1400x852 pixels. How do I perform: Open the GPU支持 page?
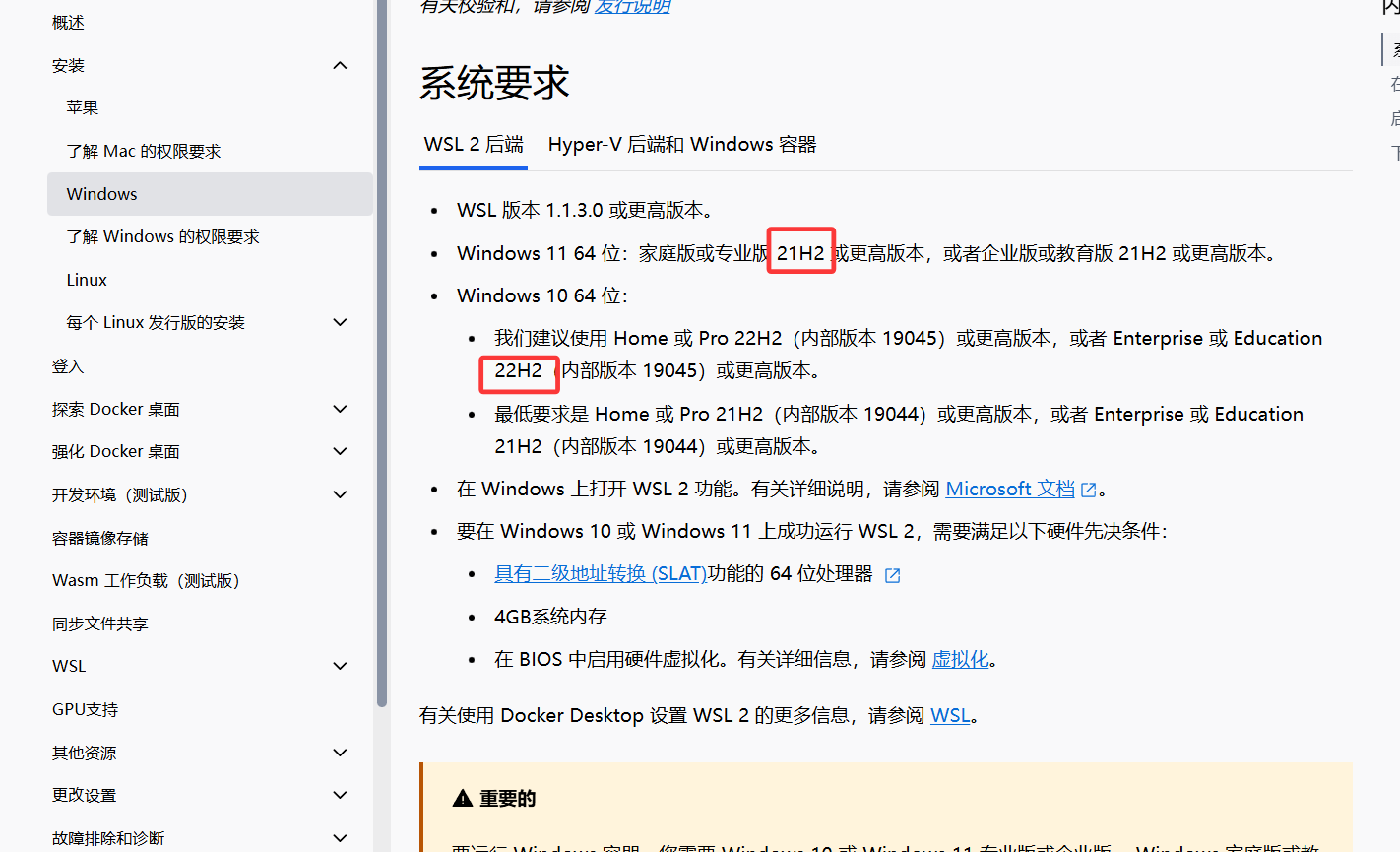tap(85, 710)
